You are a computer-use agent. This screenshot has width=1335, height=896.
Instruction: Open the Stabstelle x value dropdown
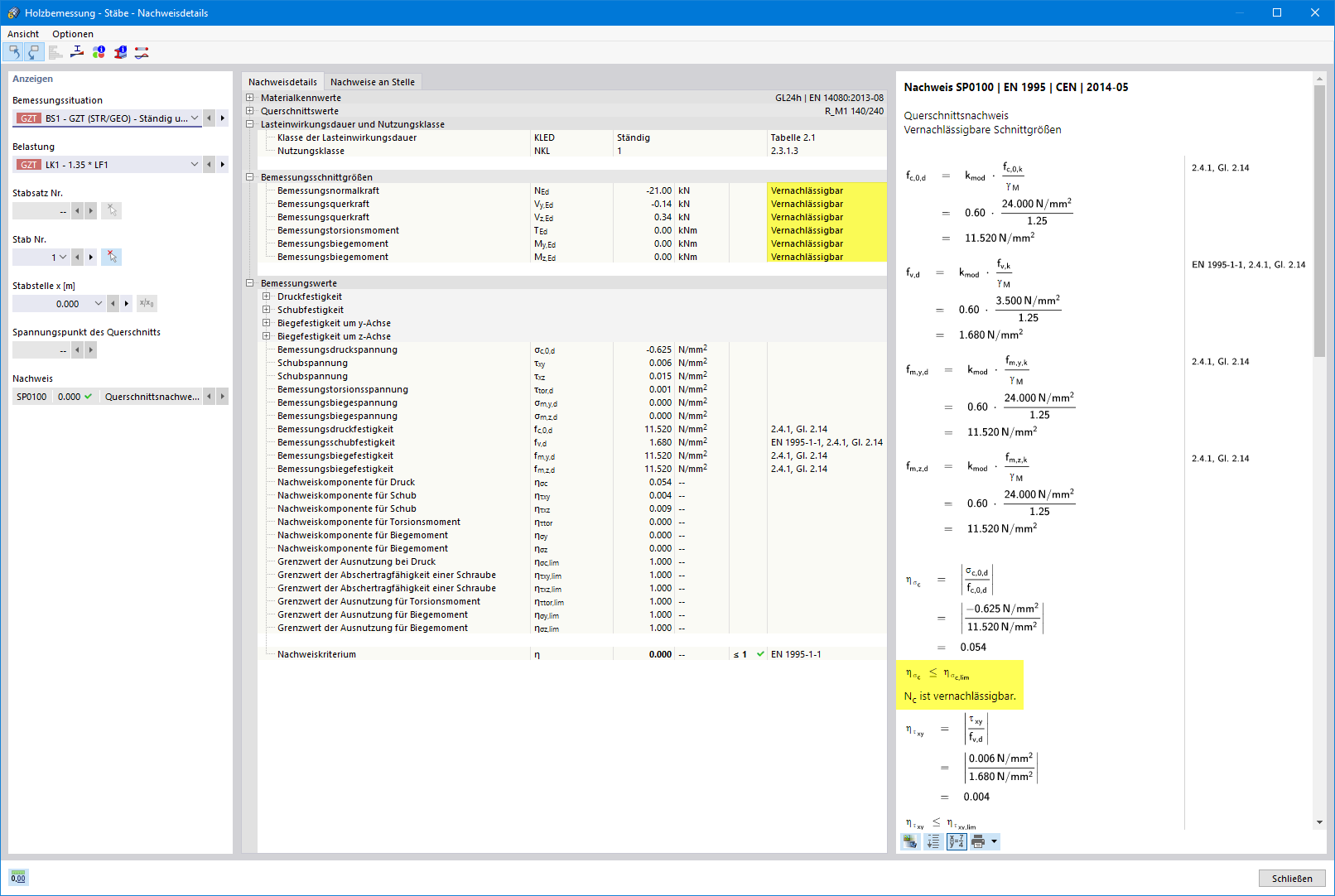99,304
